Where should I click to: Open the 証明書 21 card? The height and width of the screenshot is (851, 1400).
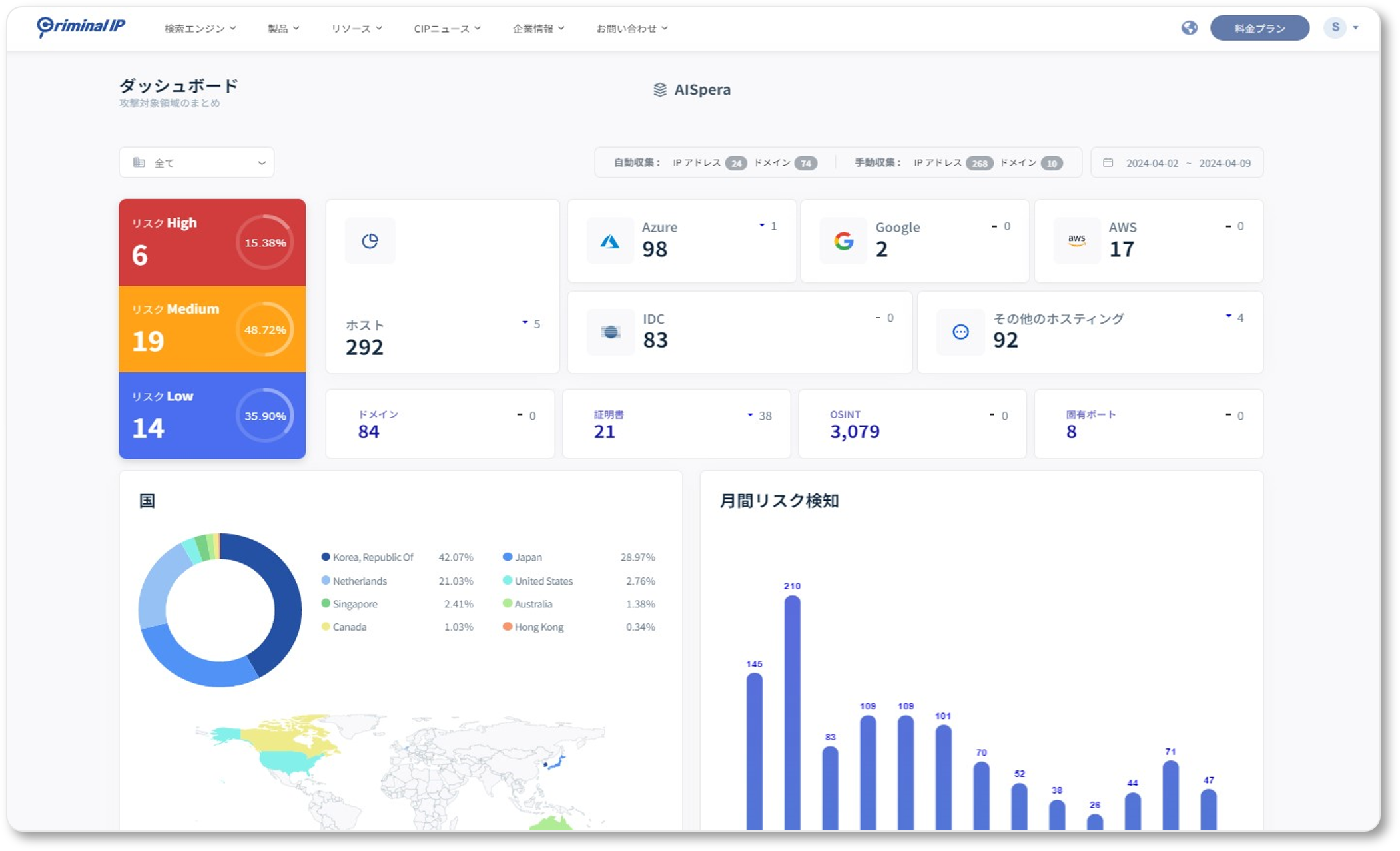(x=676, y=424)
